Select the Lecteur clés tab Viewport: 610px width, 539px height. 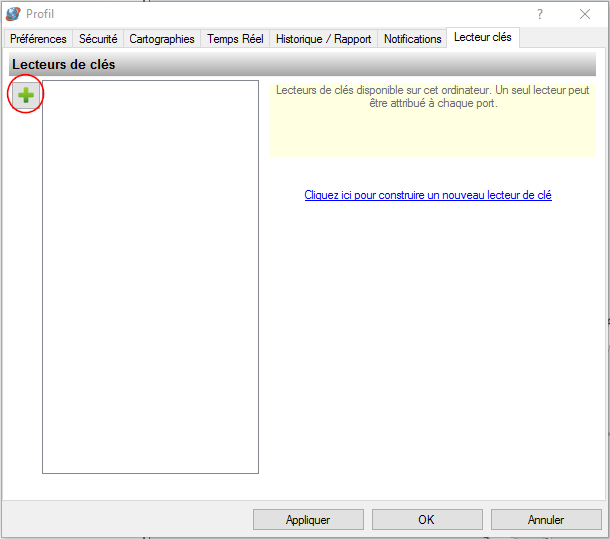tap(482, 38)
